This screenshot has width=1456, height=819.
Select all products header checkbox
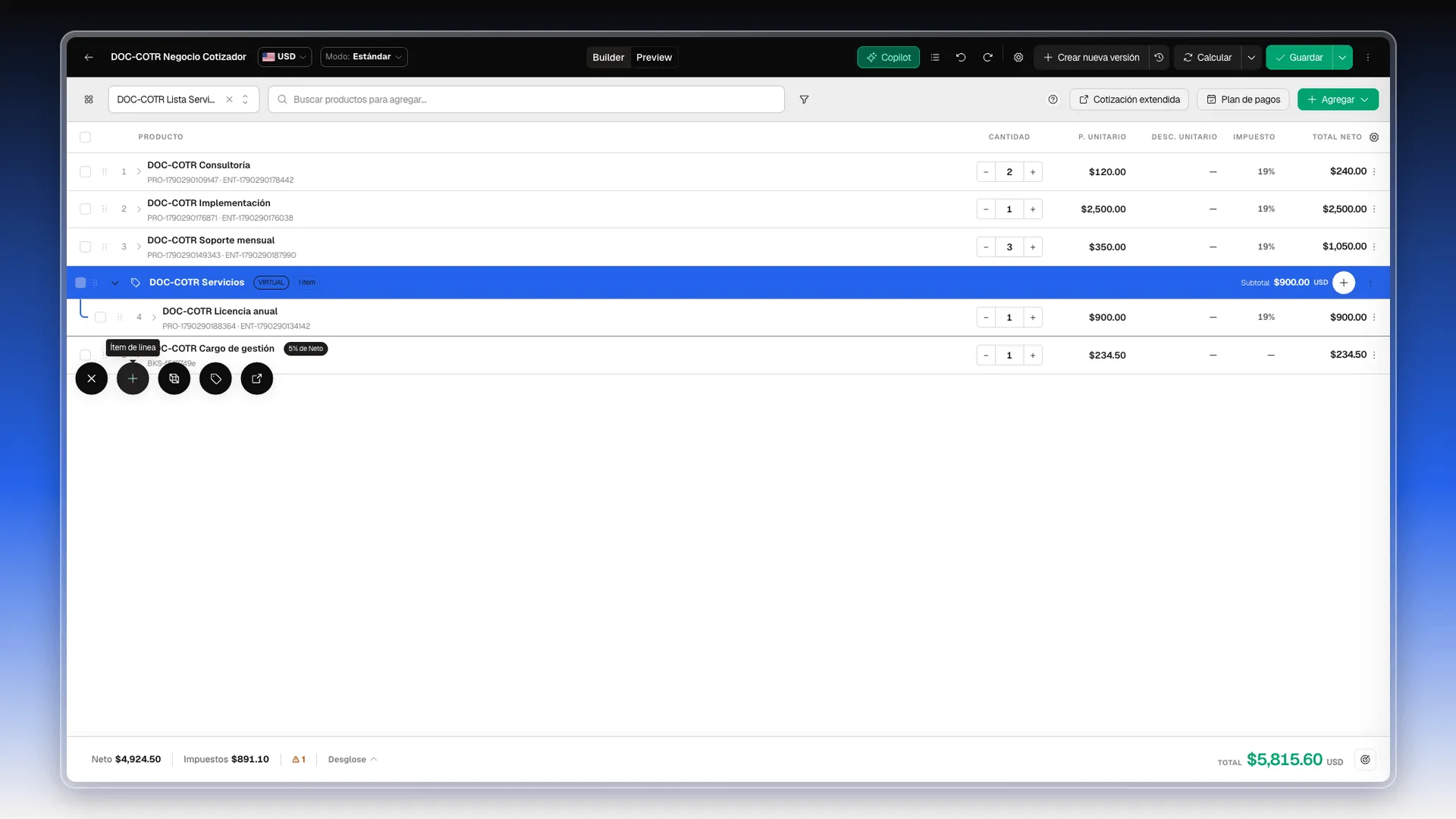pyautogui.click(x=85, y=137)
